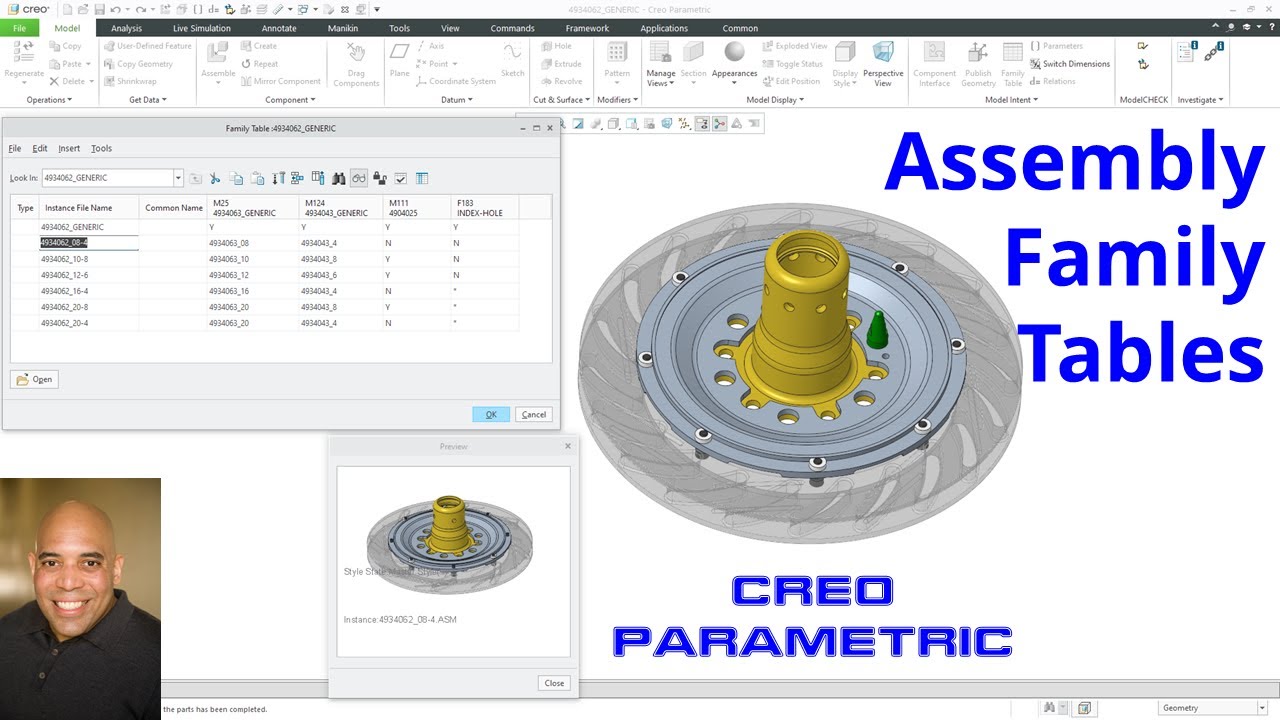Image resolution: width=1280 pixels, height=720 pixels.
Task: Click the verify instances checkmark icon
Action: (x=400, y=178)
